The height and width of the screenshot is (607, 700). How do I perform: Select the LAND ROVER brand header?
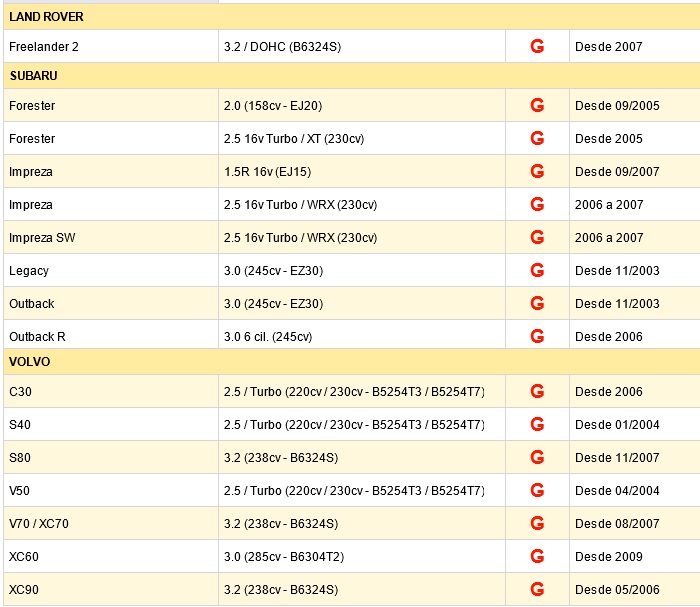tap(352, 17)
